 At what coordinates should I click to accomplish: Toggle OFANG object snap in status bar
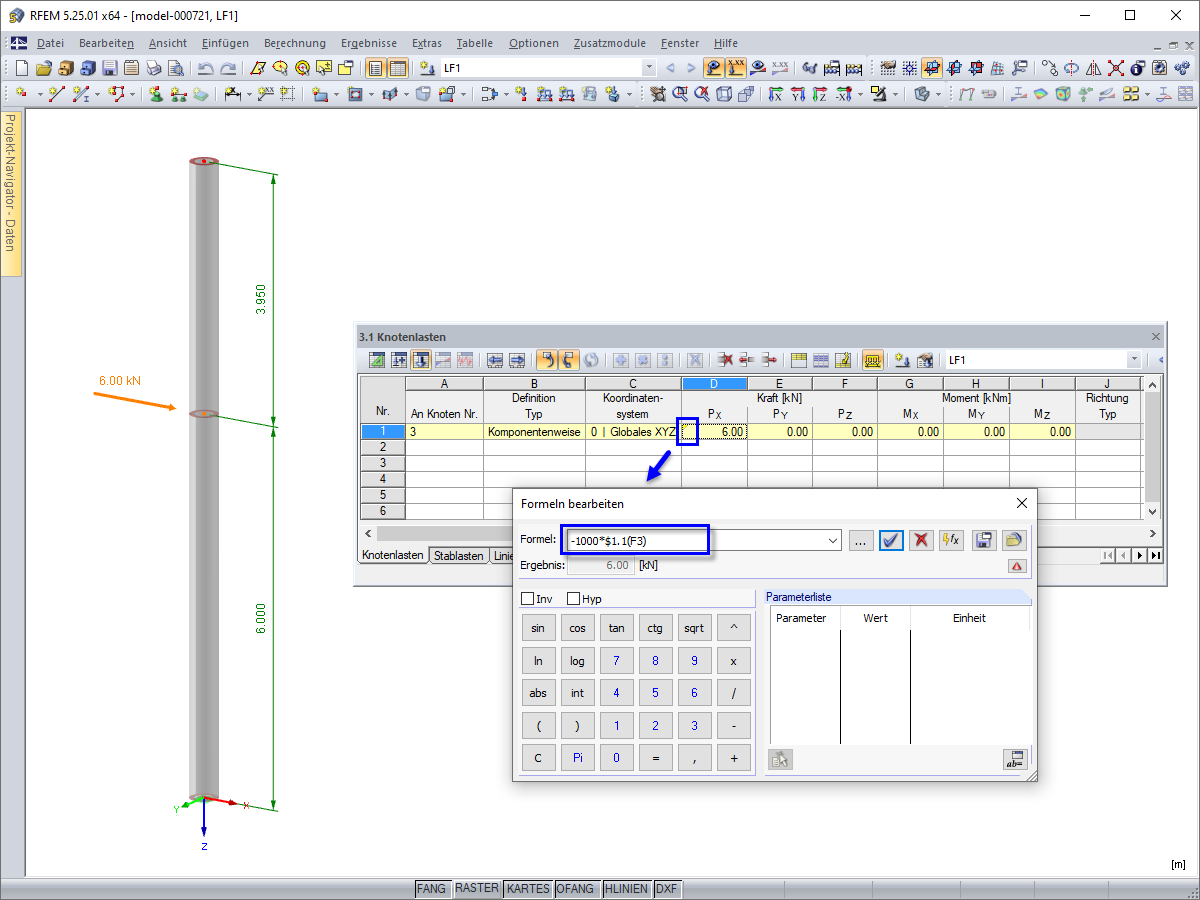(x=576, y=888)
